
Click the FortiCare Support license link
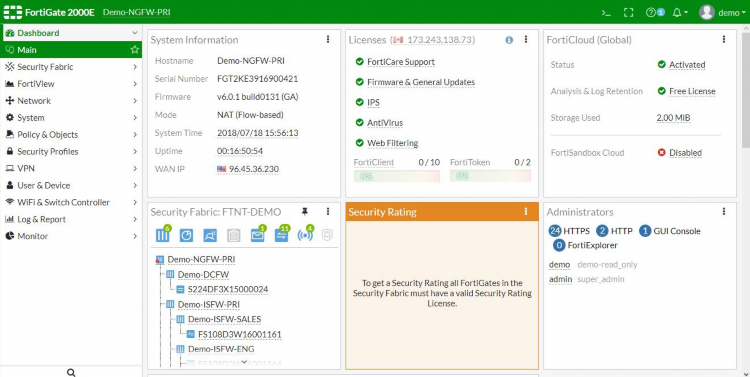click(x=401, y=62)
